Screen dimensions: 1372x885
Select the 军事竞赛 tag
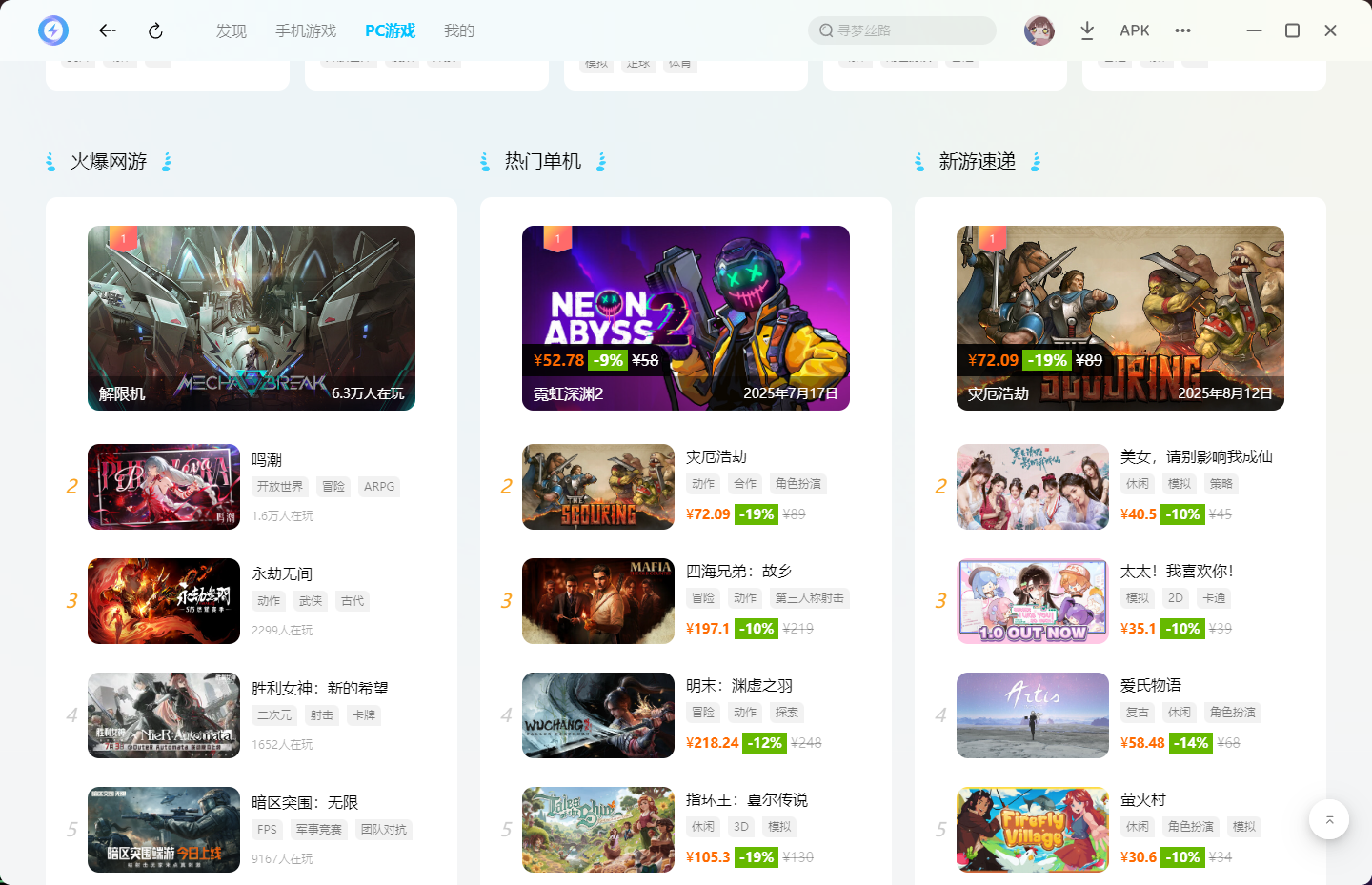coord(318,830)
